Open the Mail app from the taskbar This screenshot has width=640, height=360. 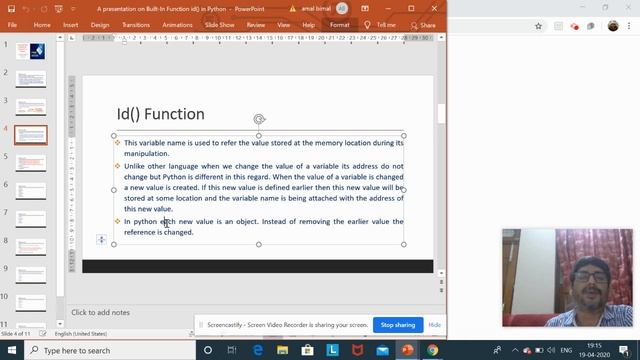(382, 350)
